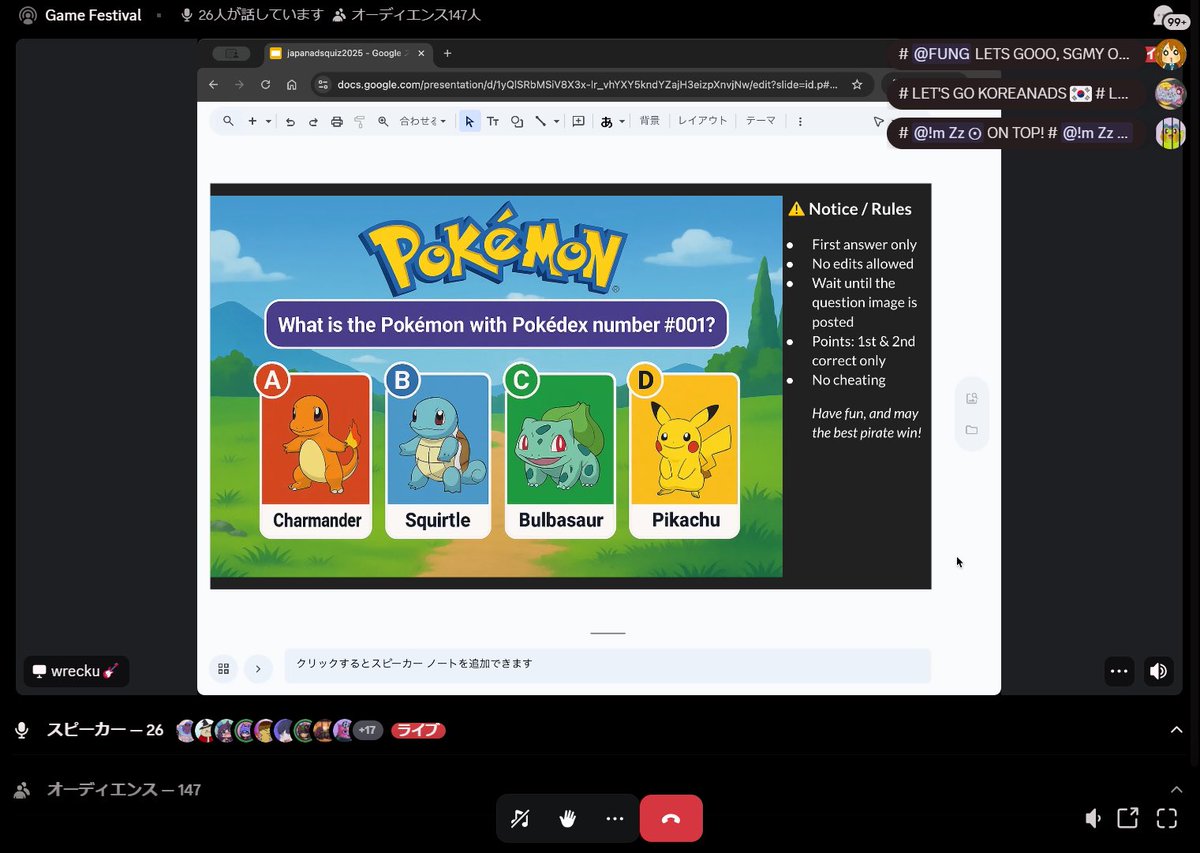The image size is (1200, 853).
Task: Disconnect with the red hang-up button
Action: pos(671,819)
